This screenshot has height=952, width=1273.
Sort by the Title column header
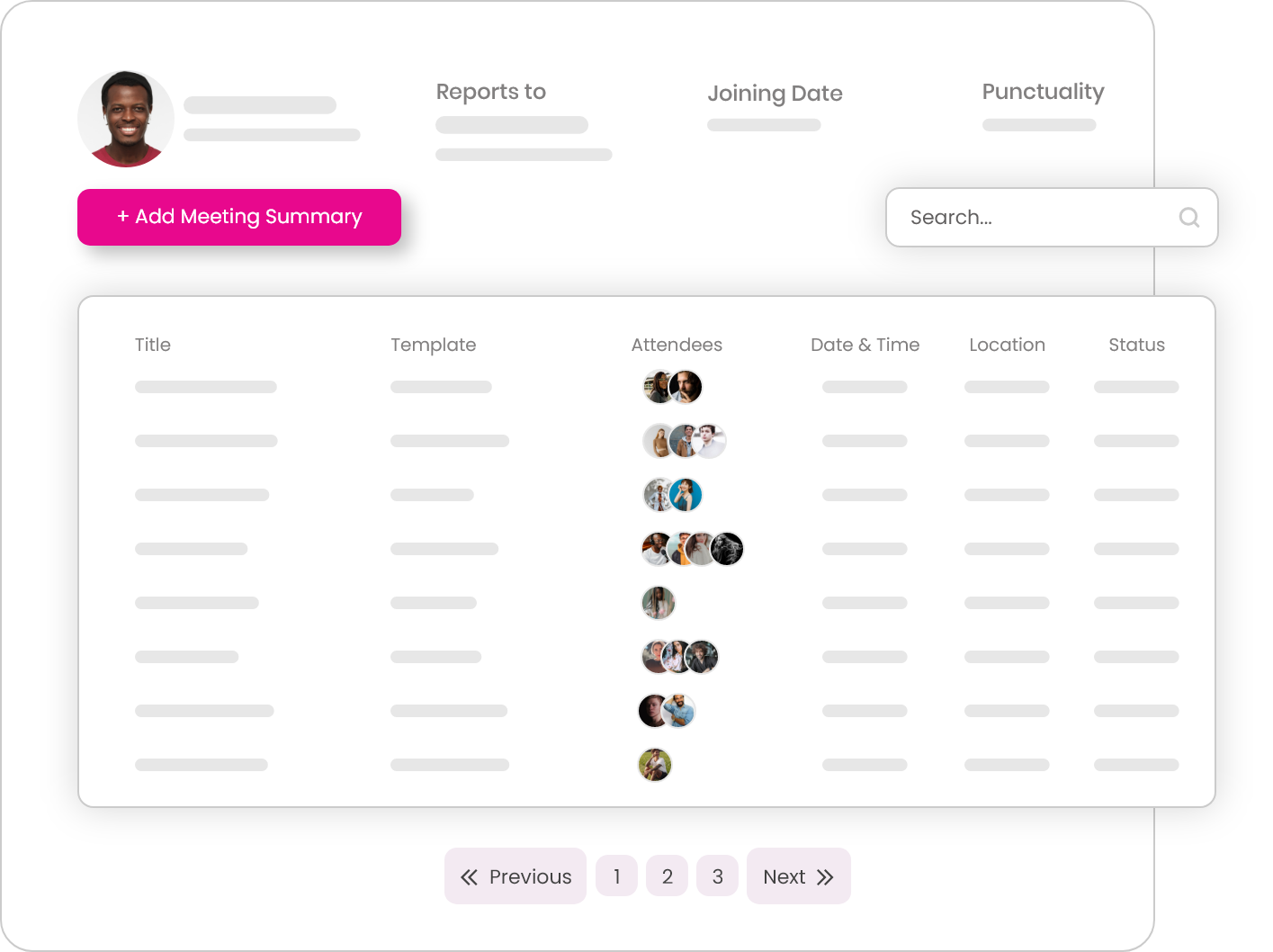coord(153,345)
